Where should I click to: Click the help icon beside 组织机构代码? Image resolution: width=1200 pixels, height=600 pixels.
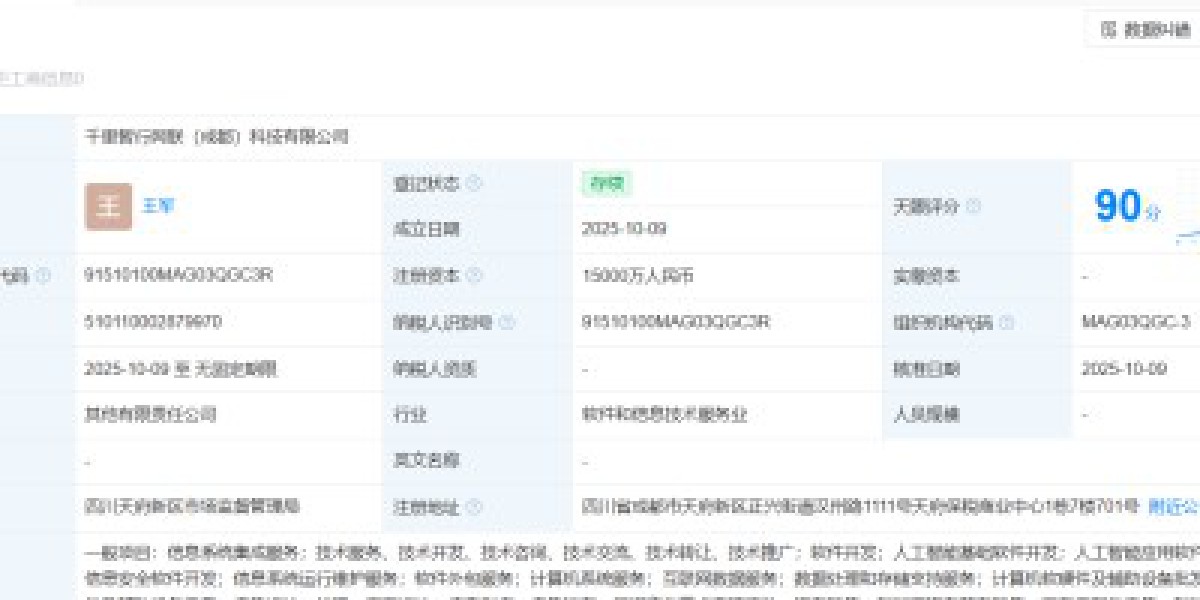click(1007, 322)
